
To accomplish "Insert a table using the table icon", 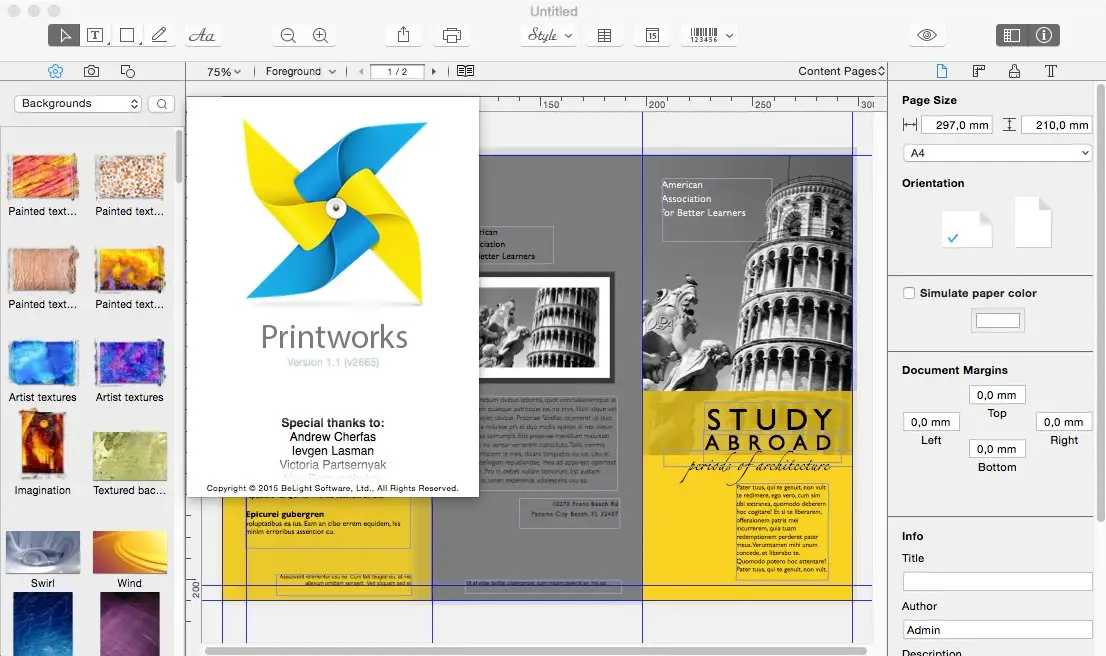I will tap(604, 35).
